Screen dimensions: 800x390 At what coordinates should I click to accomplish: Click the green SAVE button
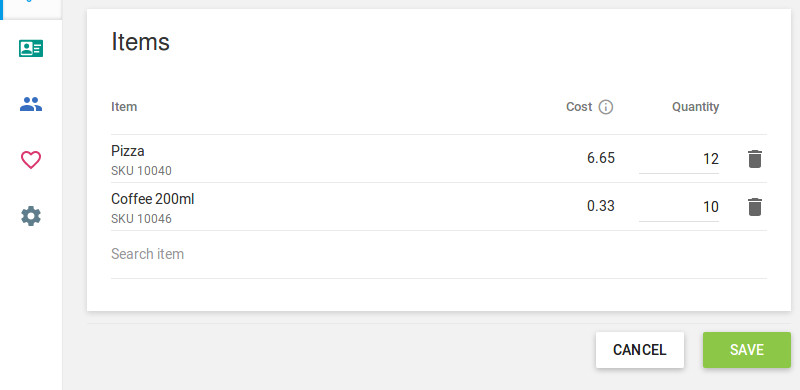(x=747, y=350)
